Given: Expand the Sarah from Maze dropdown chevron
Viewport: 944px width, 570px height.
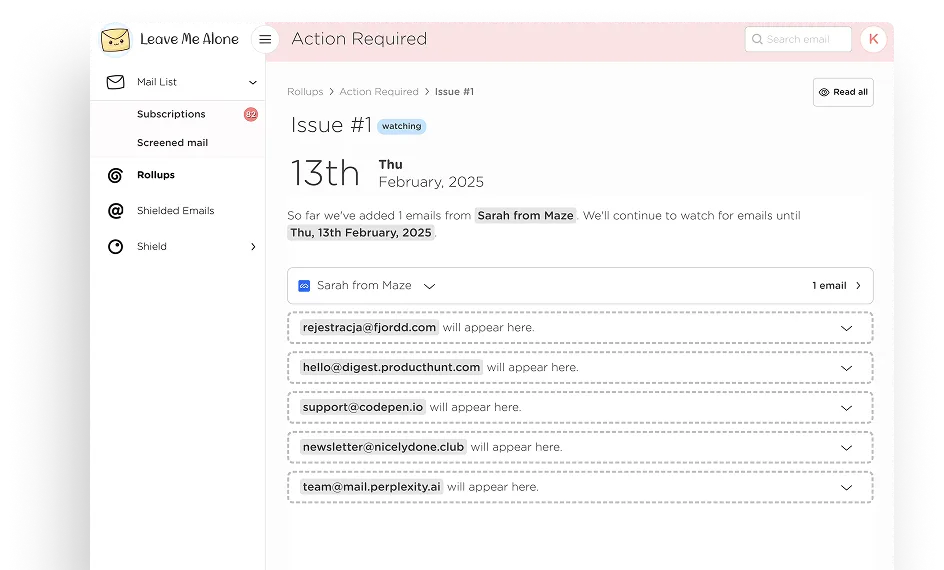Looking at the screenshot, I should [x=429, y=287].
